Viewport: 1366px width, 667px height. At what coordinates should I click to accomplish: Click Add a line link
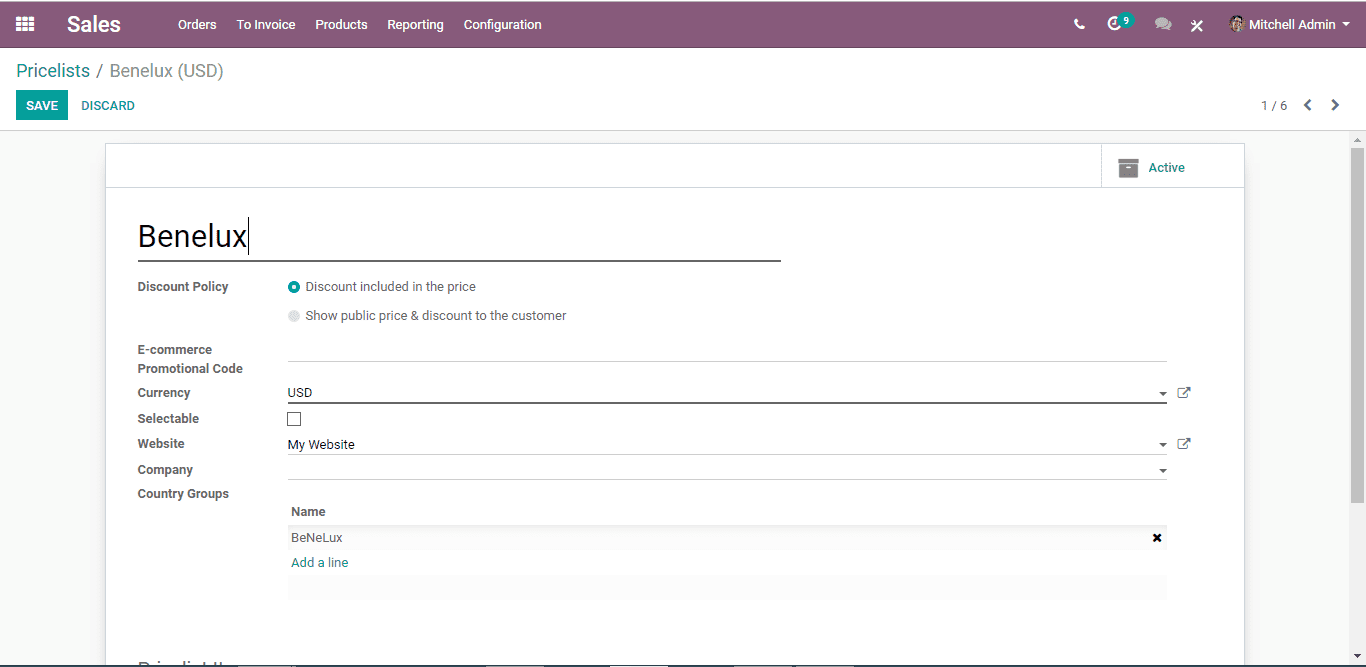320,563
